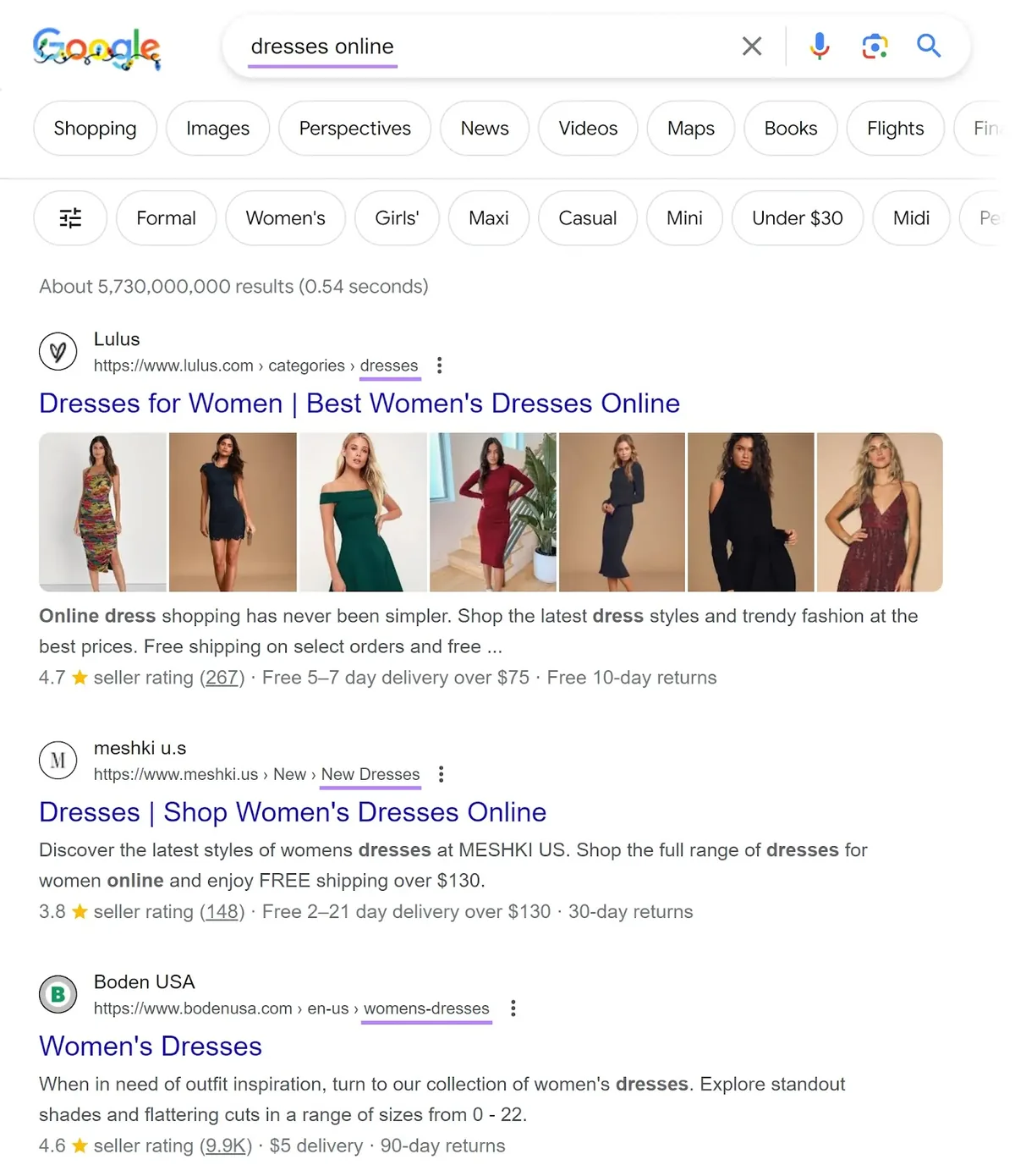This screenshot has height=1176, width=1015.
Task: Open the navy lace mini dress thumbnail
Action: [x=233, y=512]
